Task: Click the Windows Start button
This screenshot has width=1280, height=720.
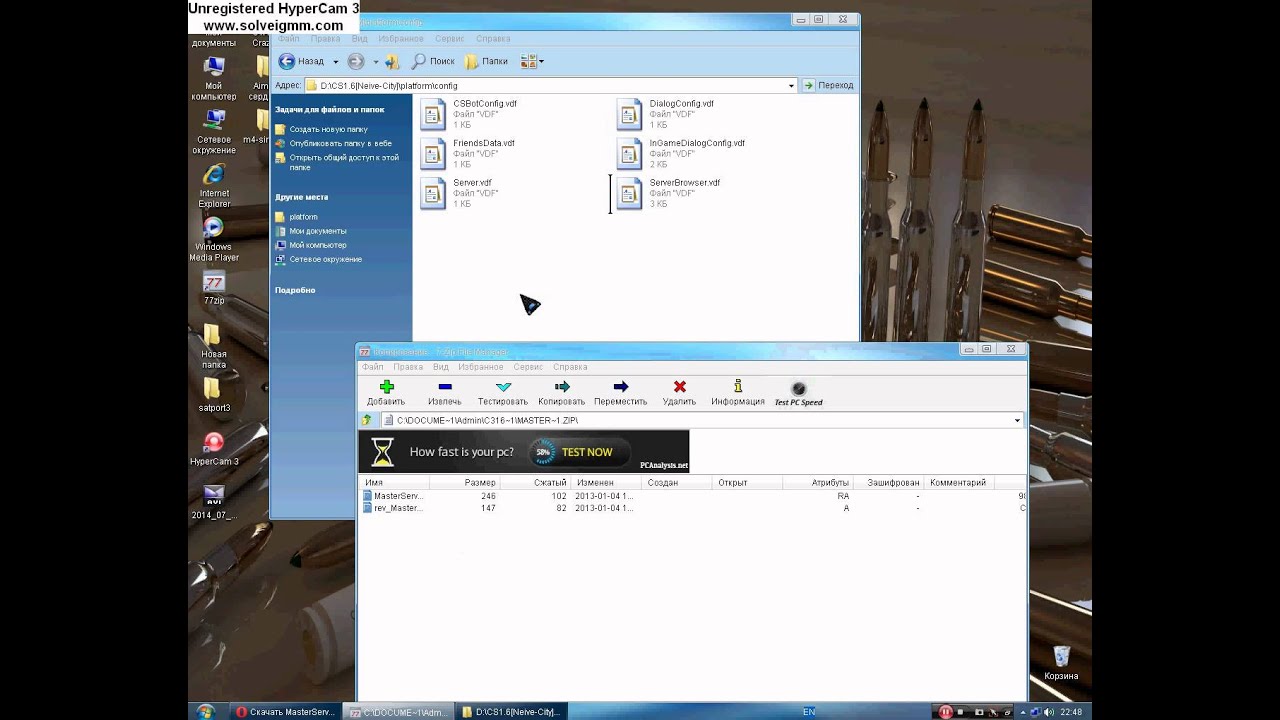Action: point(205,712)
